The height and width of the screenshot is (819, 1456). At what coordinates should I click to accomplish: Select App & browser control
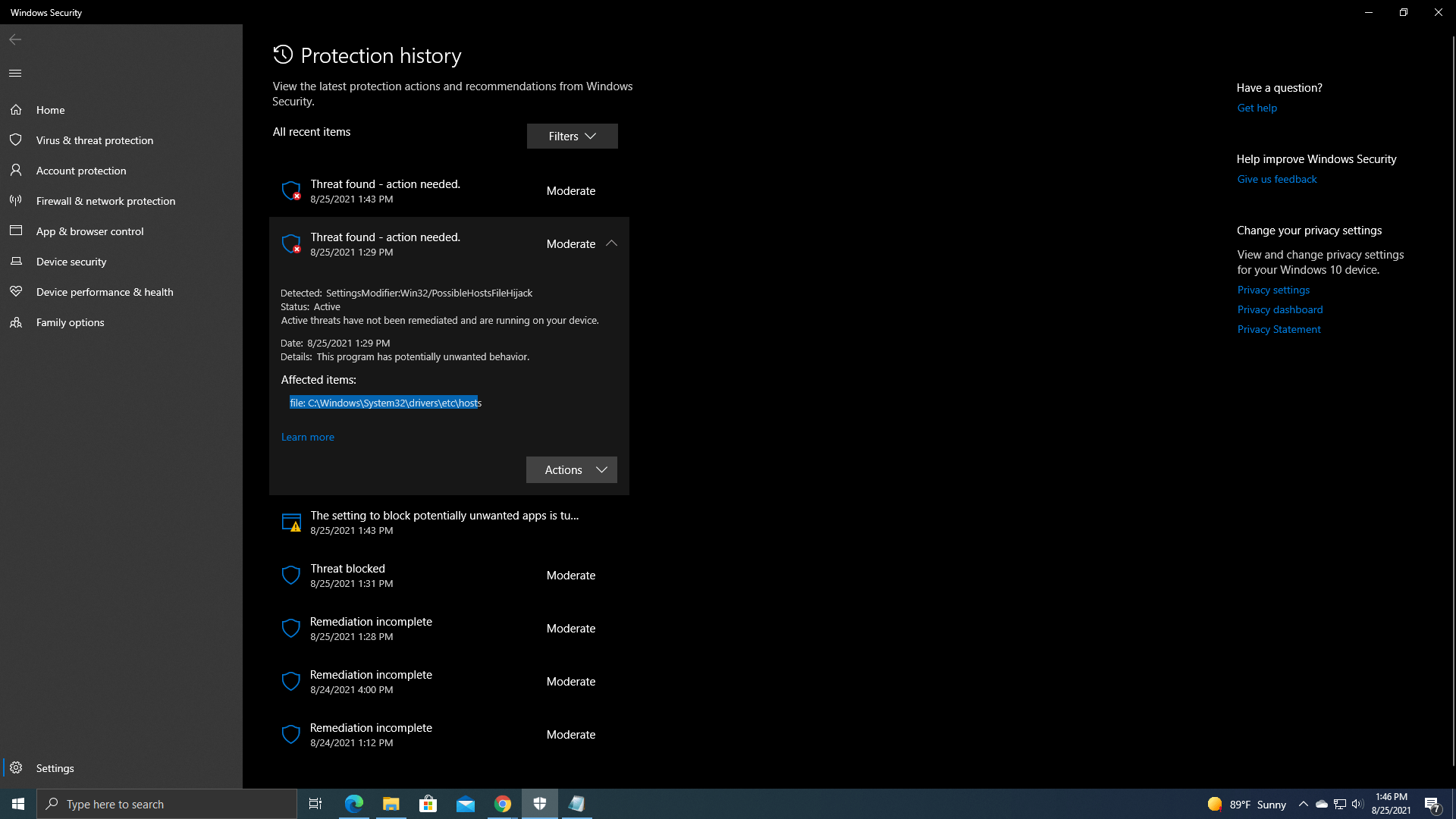click(x=90, y=231)
